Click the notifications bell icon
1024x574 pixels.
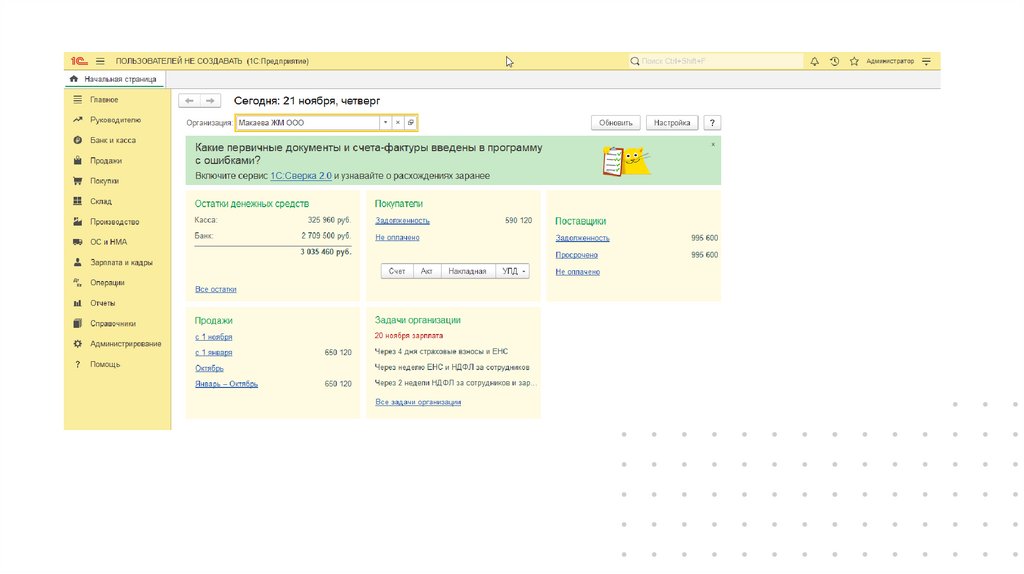[x=814, y=61]
